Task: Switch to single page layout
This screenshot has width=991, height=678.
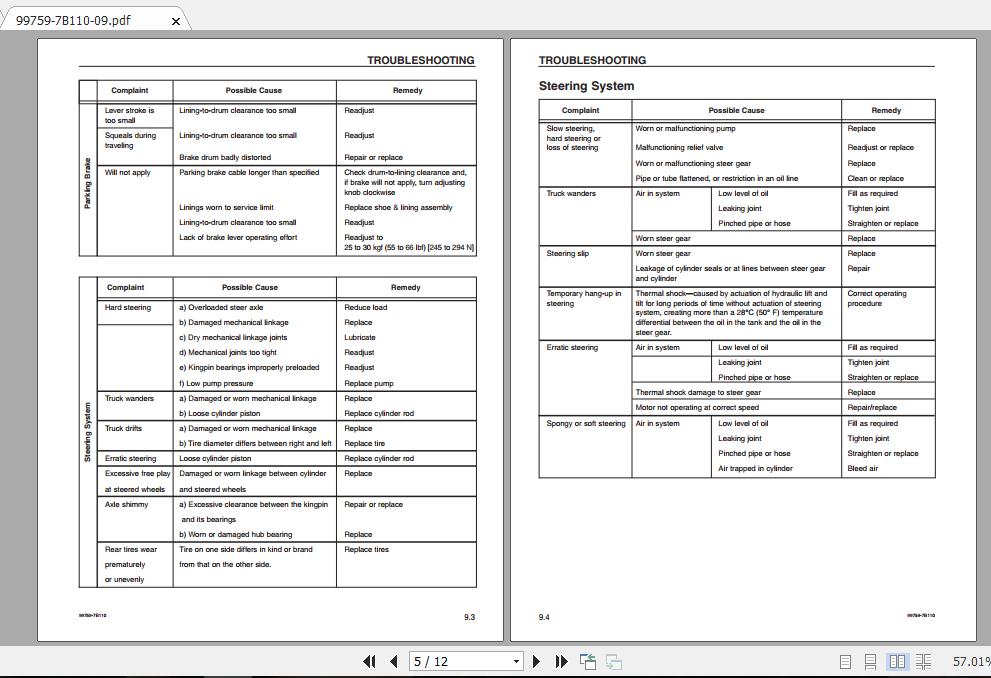Action: coord(845,662)
